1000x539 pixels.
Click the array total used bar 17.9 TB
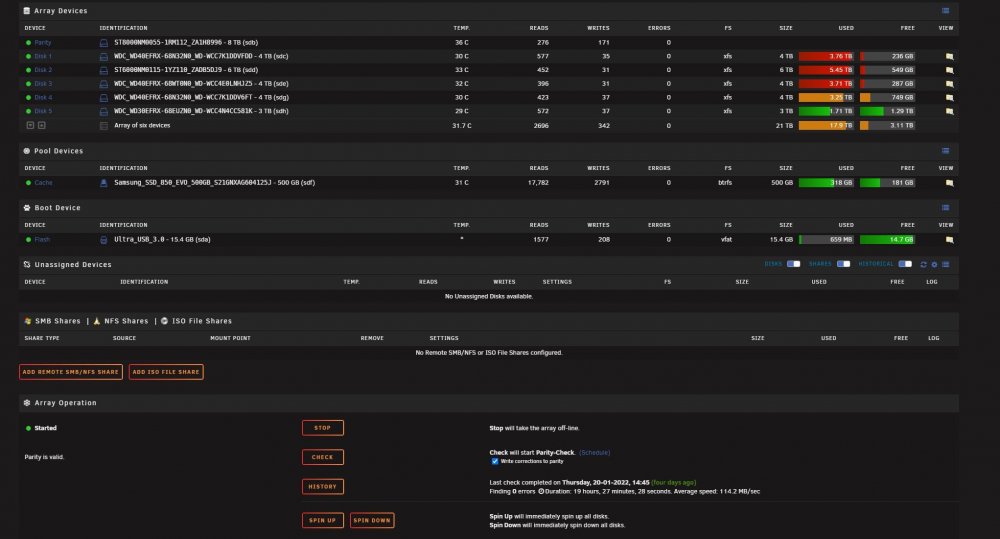click(826, 126)
